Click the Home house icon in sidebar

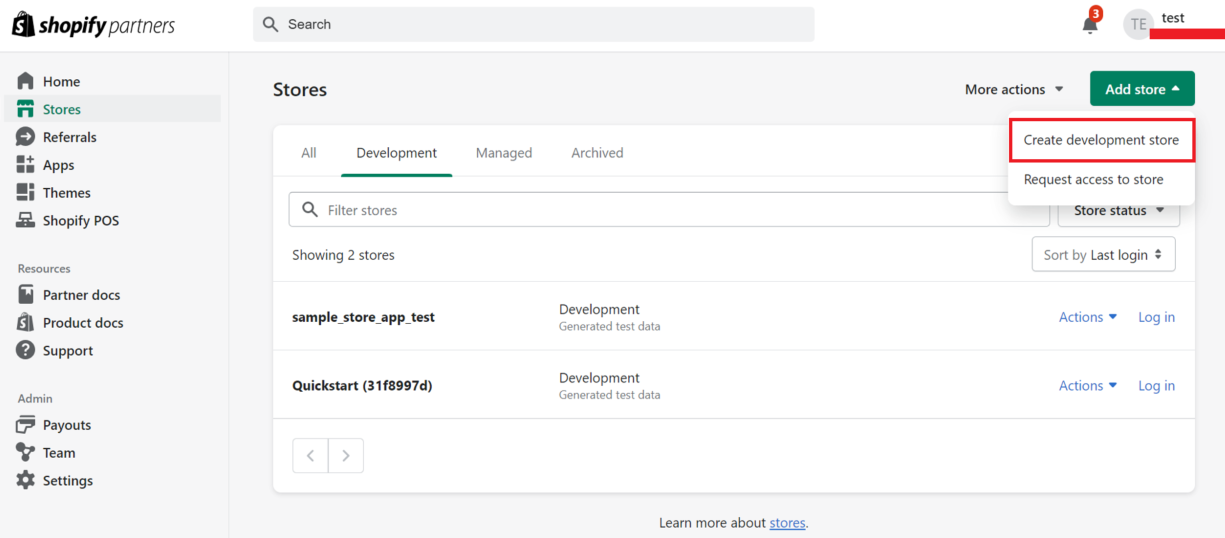25,81
